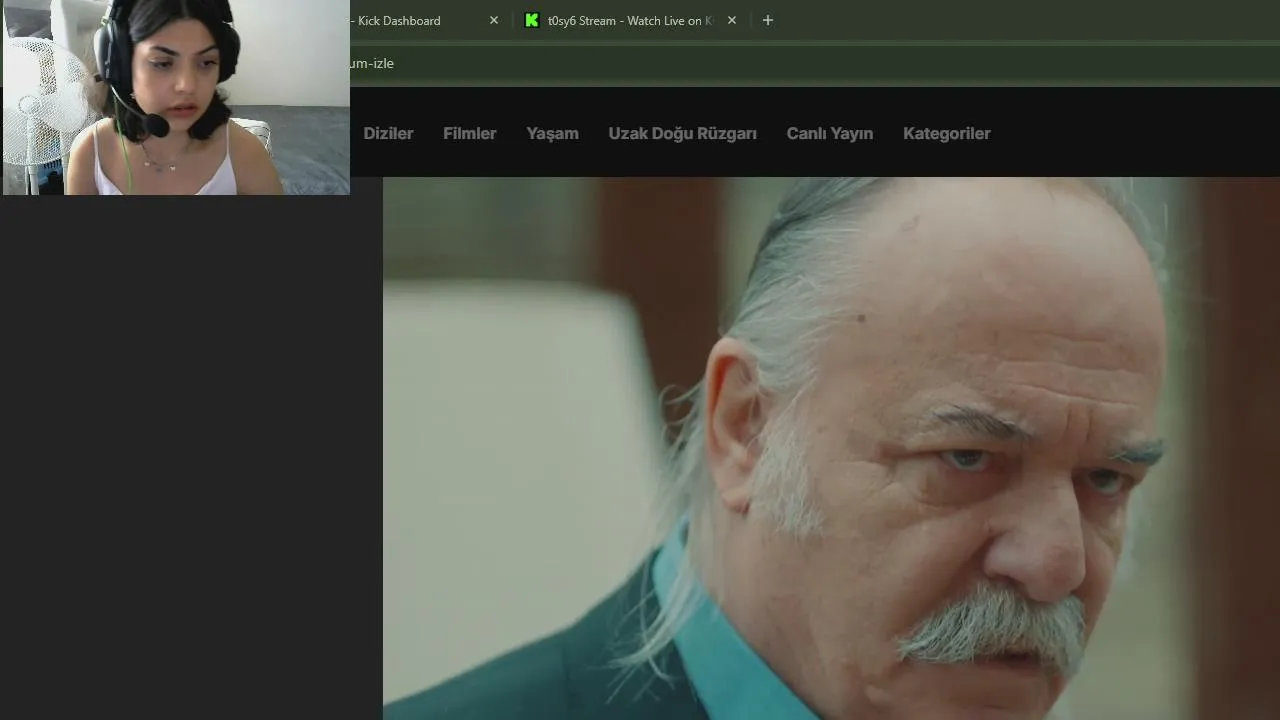
Task: Click the Kick logo favicon on stream tab
Action: 532,20
